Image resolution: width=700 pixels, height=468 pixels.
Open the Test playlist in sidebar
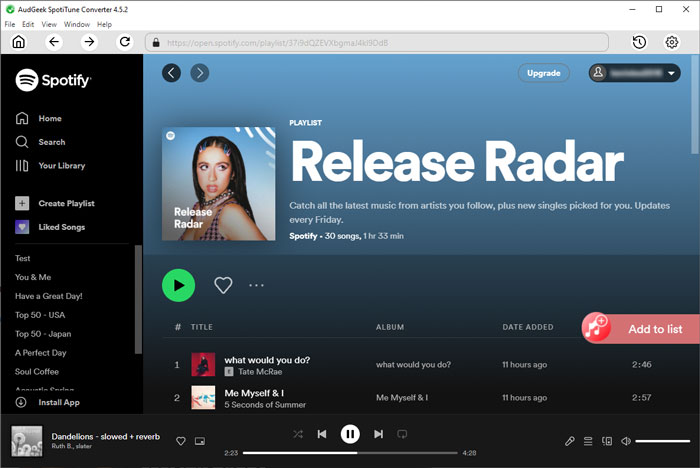[x=23, y=258]
